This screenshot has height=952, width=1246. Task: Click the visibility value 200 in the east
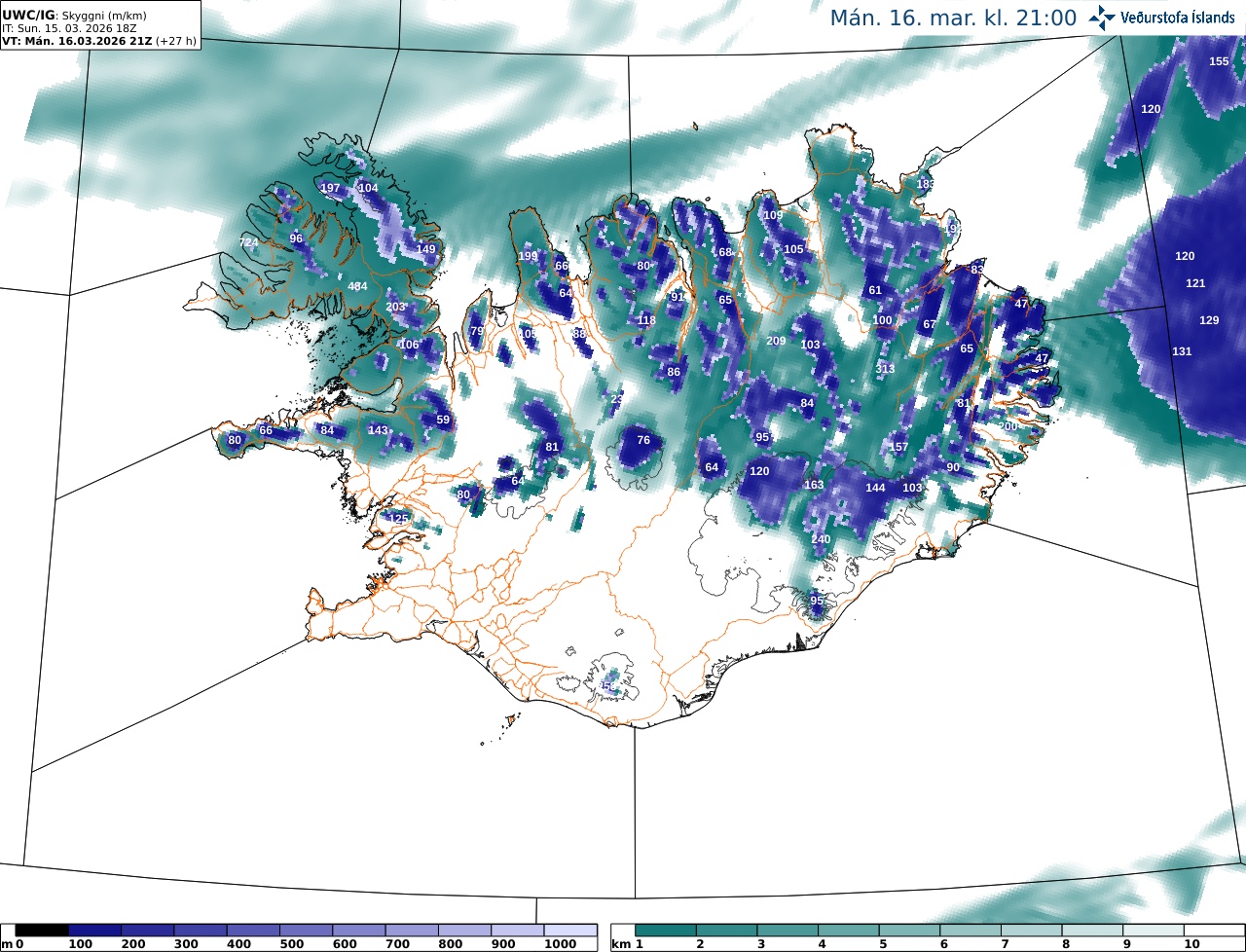click(1008, 426)
